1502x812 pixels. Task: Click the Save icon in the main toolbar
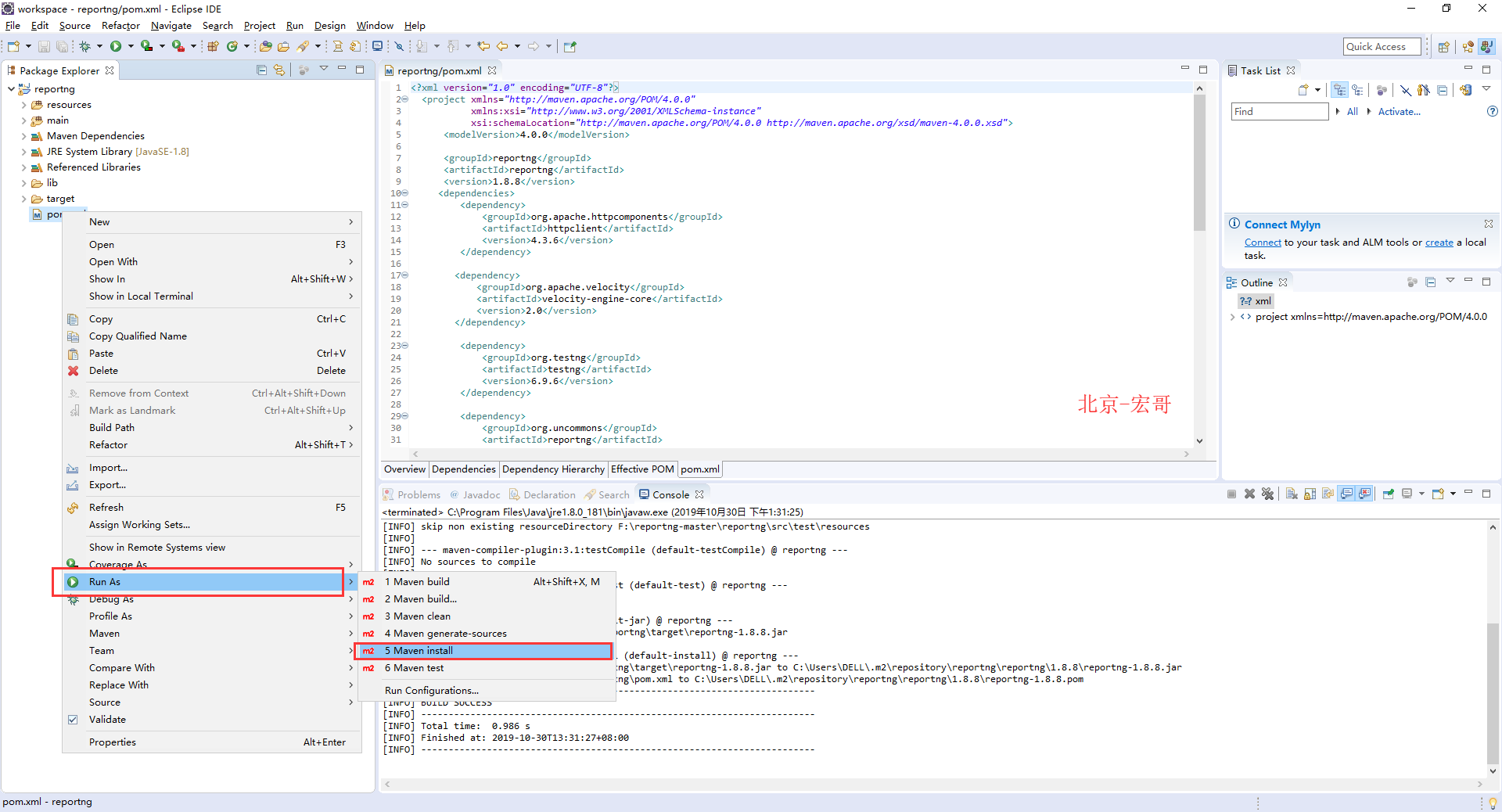[x=44, y=46]
